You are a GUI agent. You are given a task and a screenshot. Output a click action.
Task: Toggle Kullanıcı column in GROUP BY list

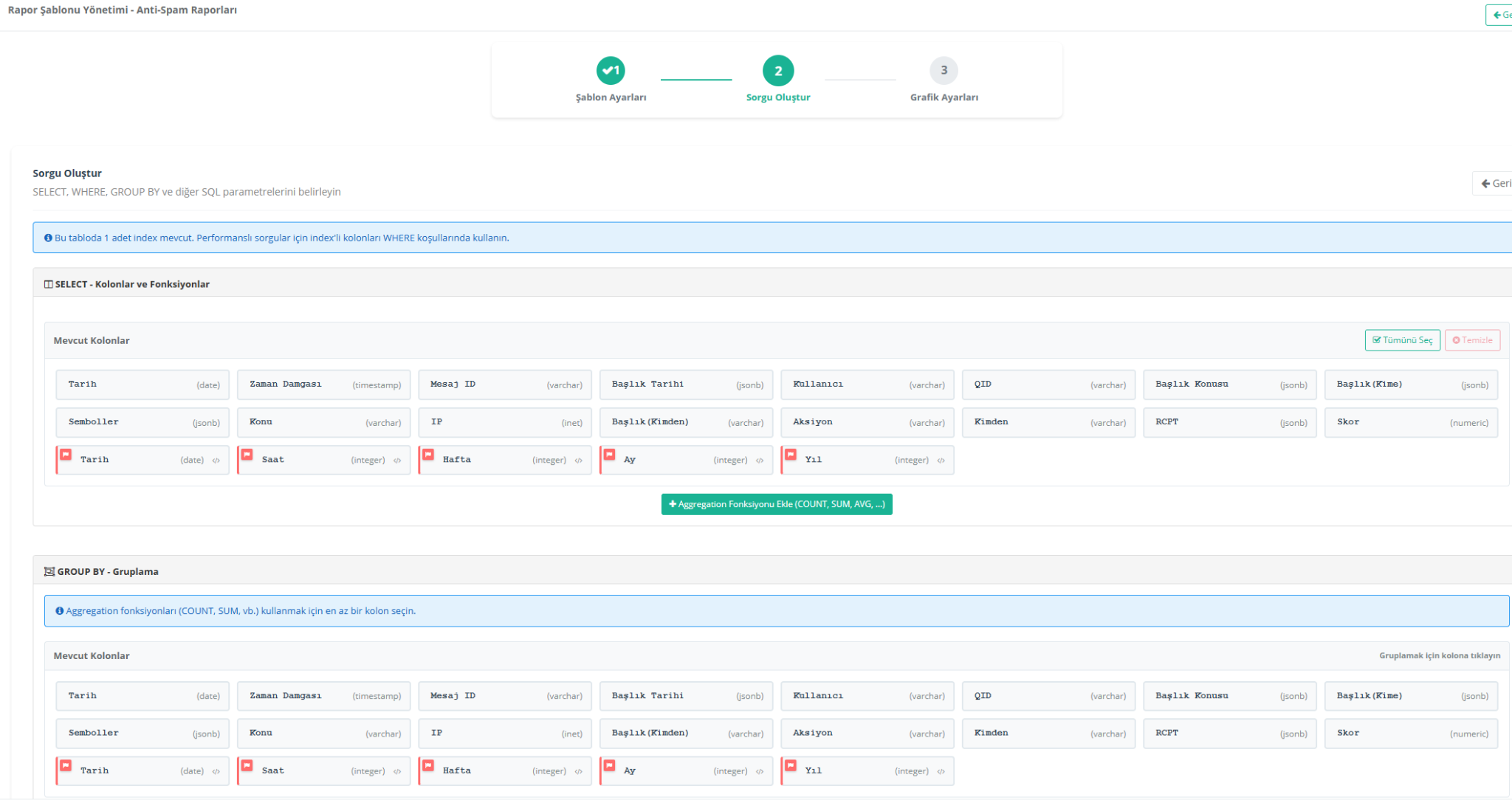tap(867, 696)
